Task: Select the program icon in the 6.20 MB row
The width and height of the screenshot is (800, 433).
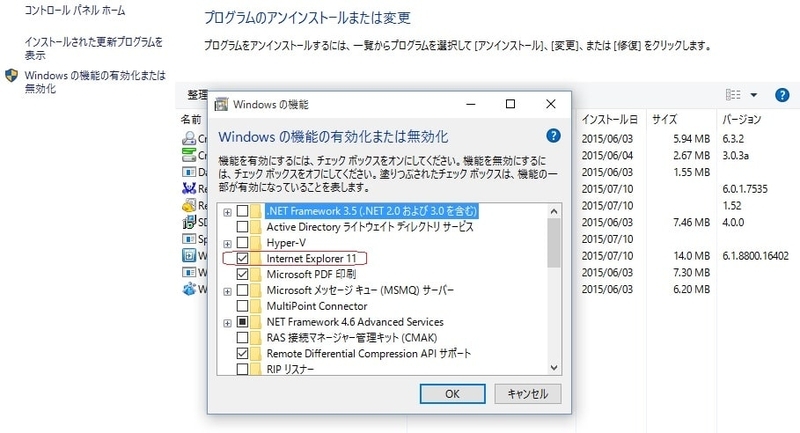Action: tap(189, 289)
